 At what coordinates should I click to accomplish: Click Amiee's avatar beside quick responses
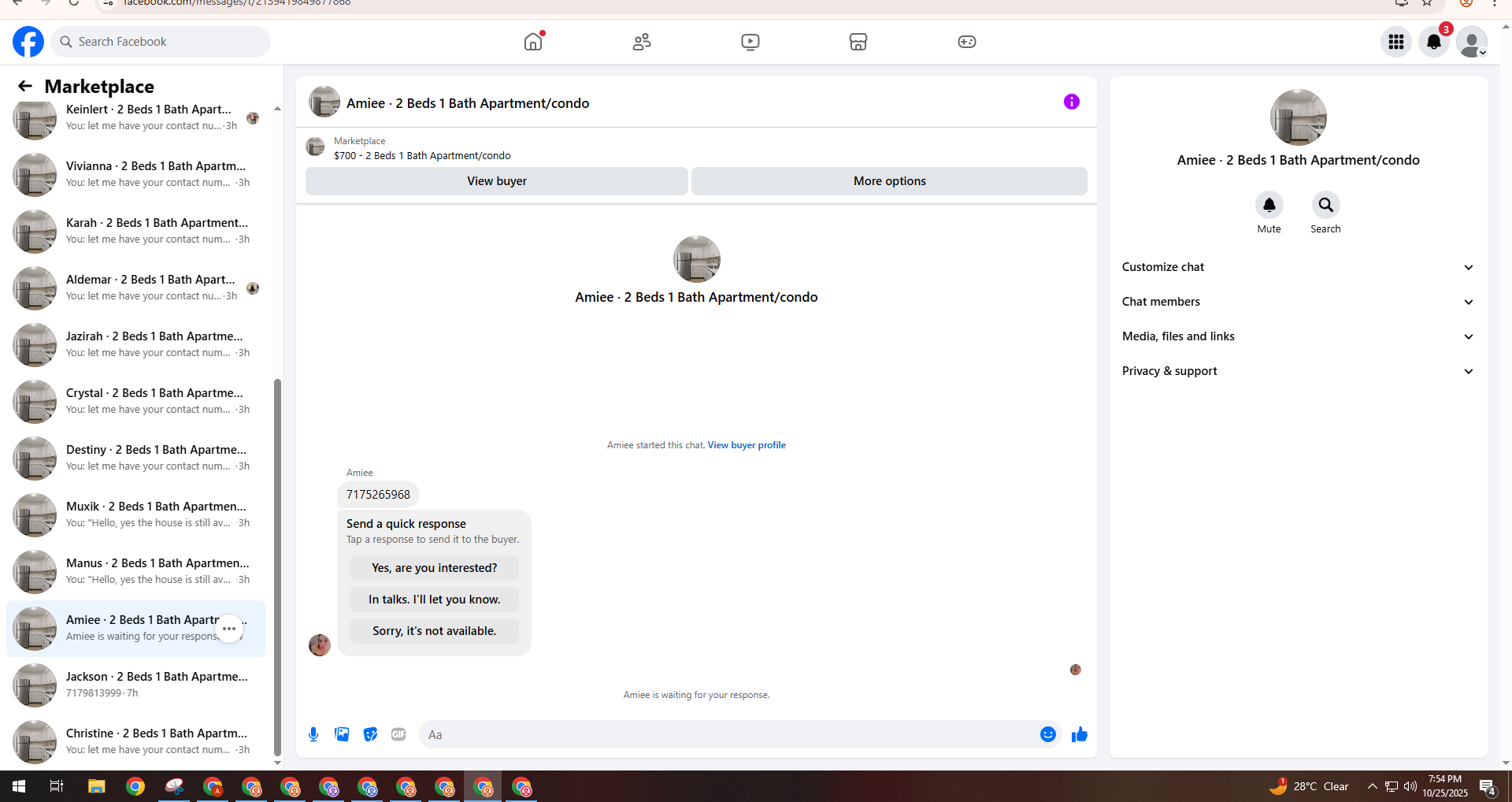coord(320,645)
